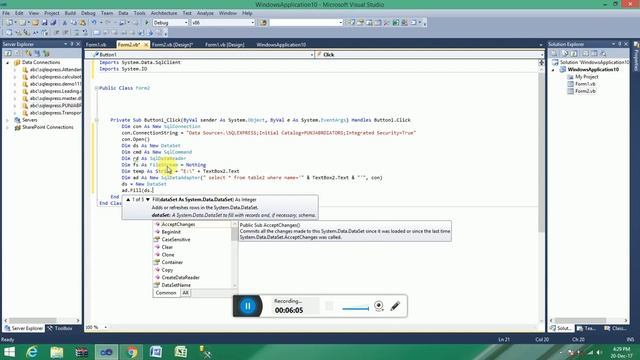The image size is (640, 360).
Task: Expand the Servers node
Action: [8, 120]
